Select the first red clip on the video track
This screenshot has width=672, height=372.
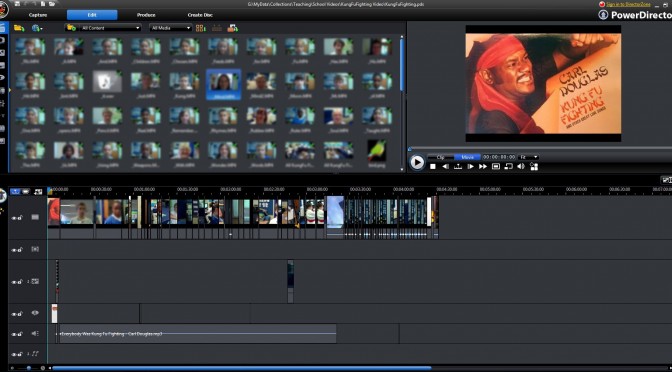pyautogui.click(x=54, y=217)
